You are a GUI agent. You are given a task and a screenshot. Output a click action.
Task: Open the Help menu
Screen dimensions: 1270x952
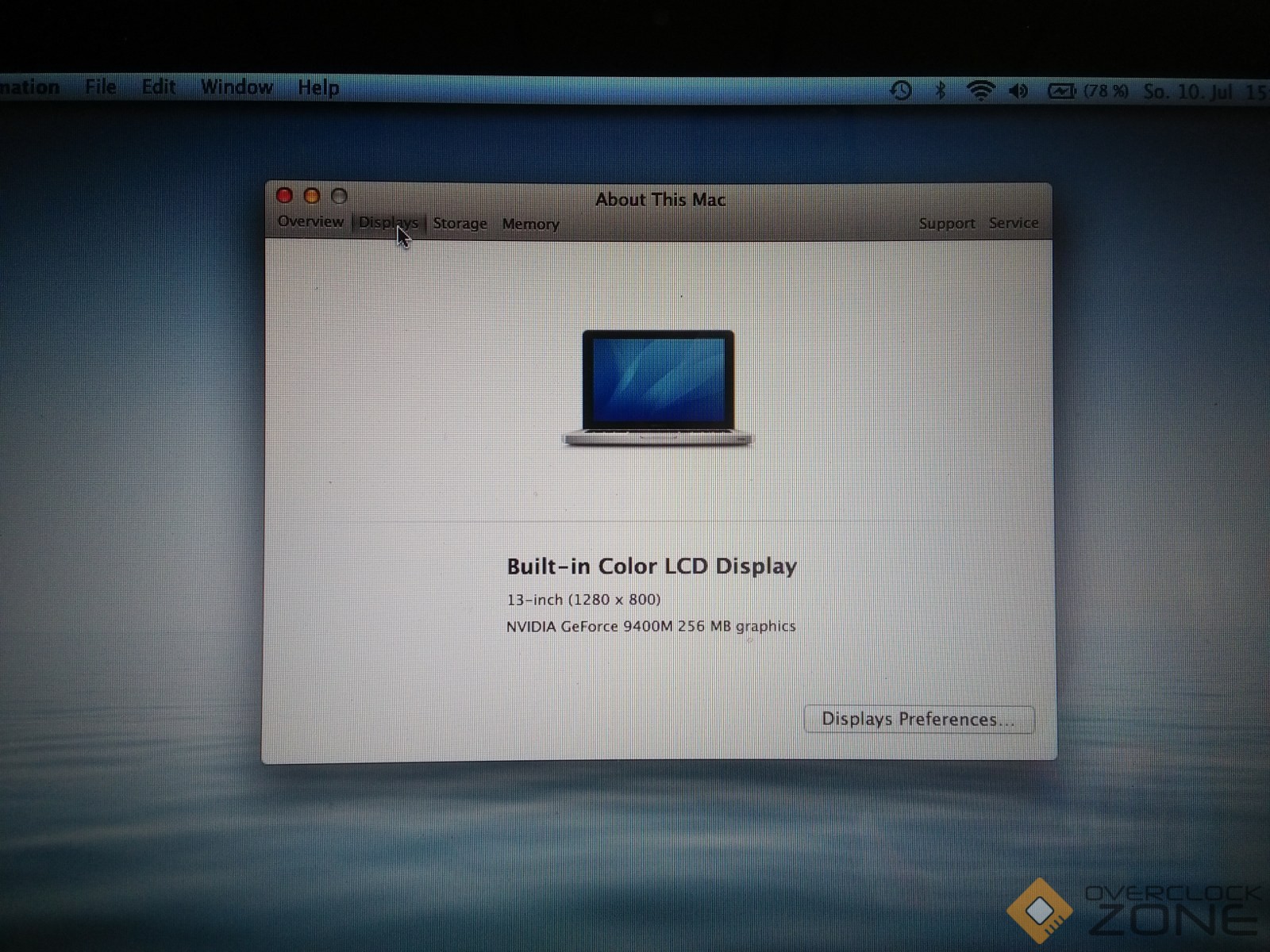point(318,88)
